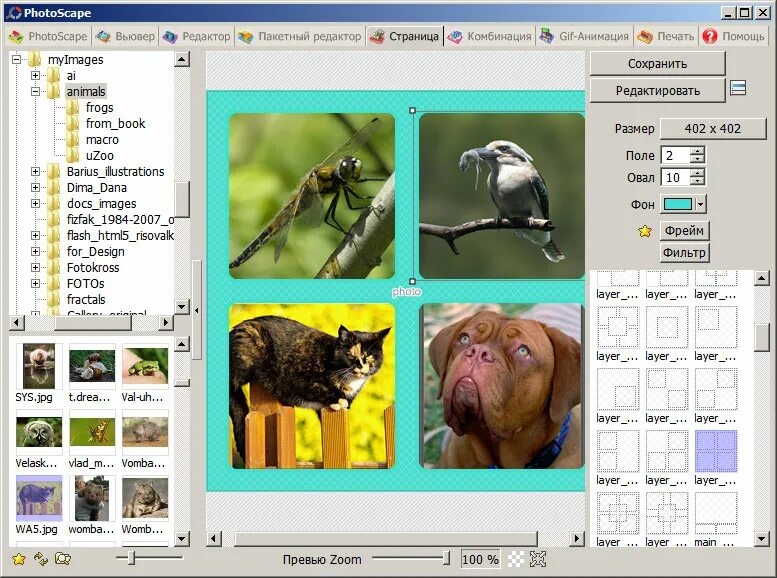The image size is (777, 578).
Task: Open the Фон color dropdown arrow
Action: coord(700,204)
